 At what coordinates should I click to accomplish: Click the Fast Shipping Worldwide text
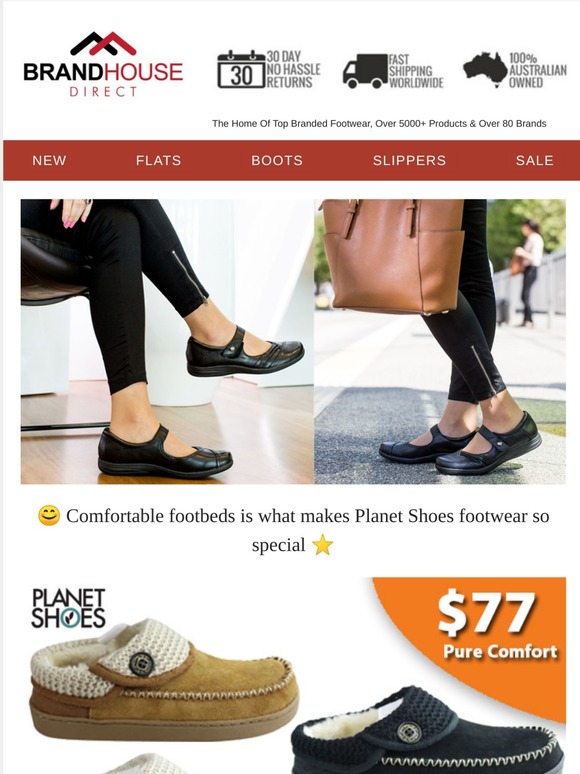[416, 71]
